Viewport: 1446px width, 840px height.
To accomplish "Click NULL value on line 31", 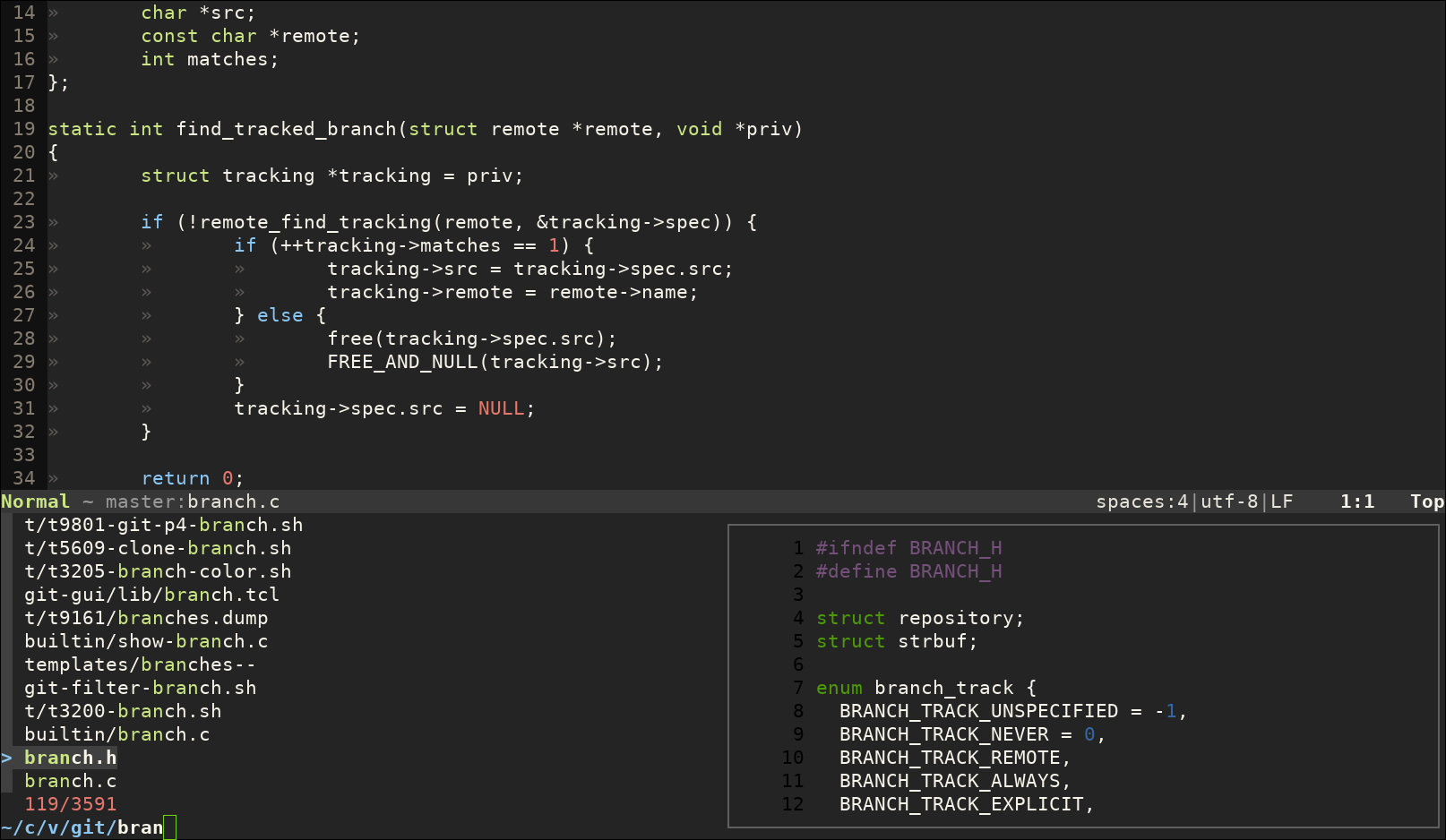I will [x=501, y=408].
